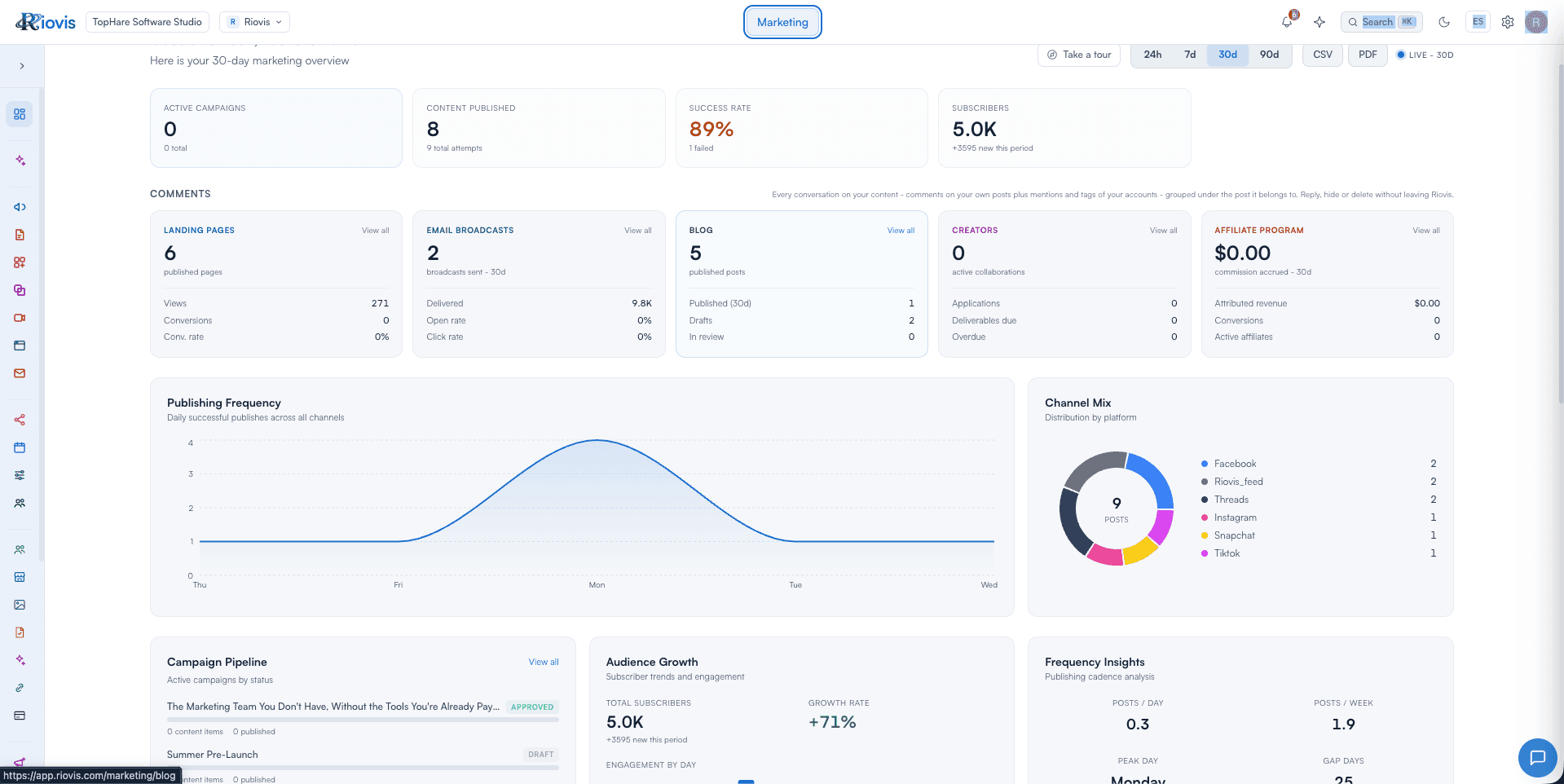Open the dashboard grid icon in sidebar
The width and height of the screenshot is (1564, 784).
click(20, 114)
